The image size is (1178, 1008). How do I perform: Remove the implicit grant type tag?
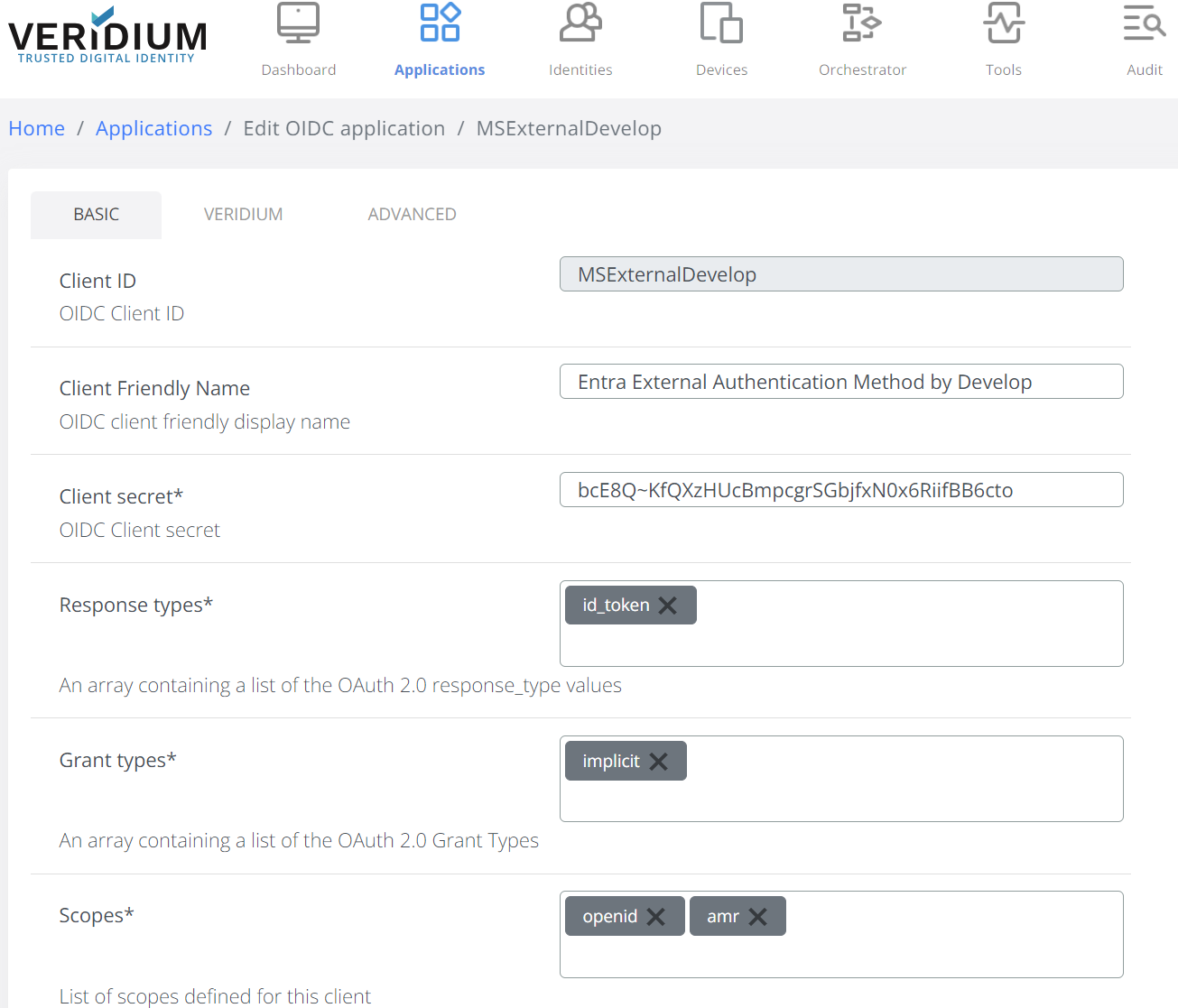(x=659, y=762)
